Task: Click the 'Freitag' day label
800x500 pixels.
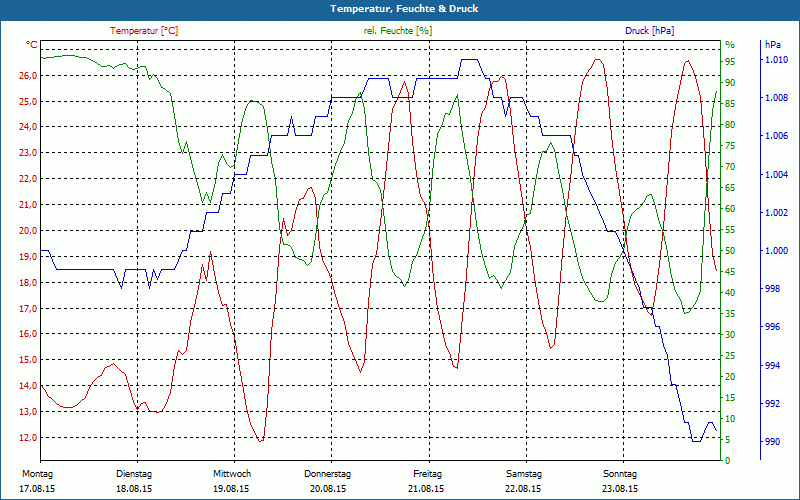Action: point(428,474)
